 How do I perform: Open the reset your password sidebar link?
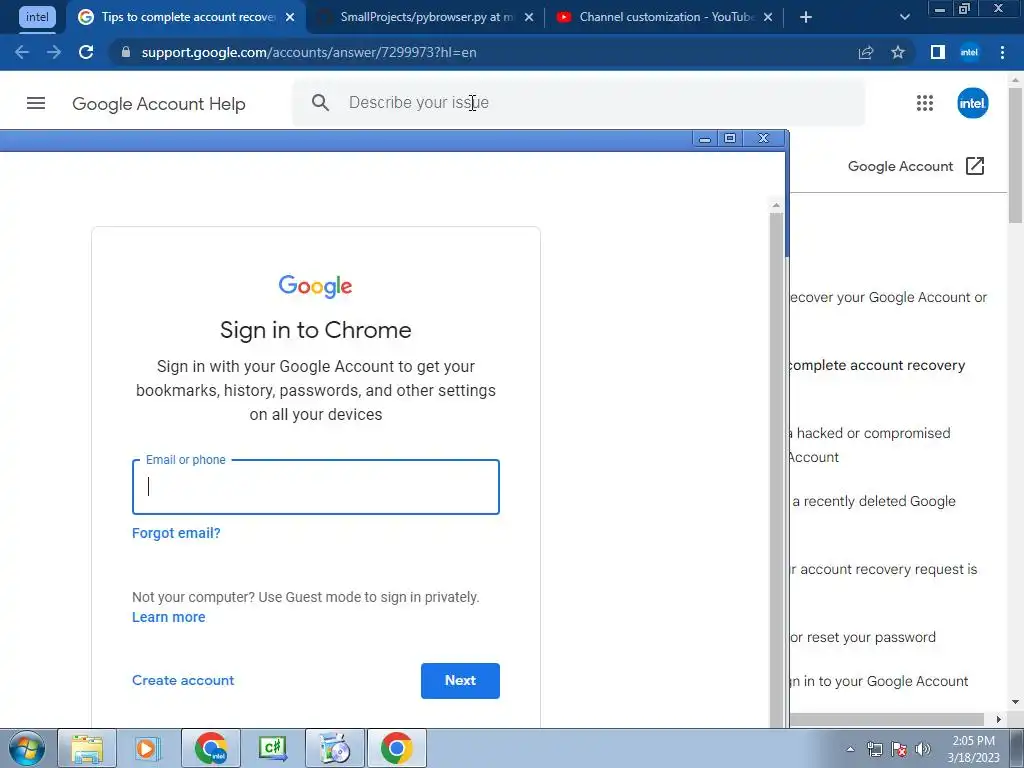(863, 637)
